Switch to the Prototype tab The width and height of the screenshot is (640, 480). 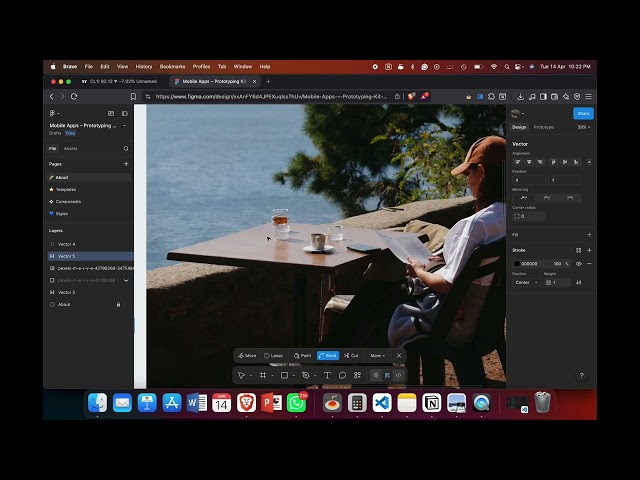pyautogui.click(x=543, y=127)
